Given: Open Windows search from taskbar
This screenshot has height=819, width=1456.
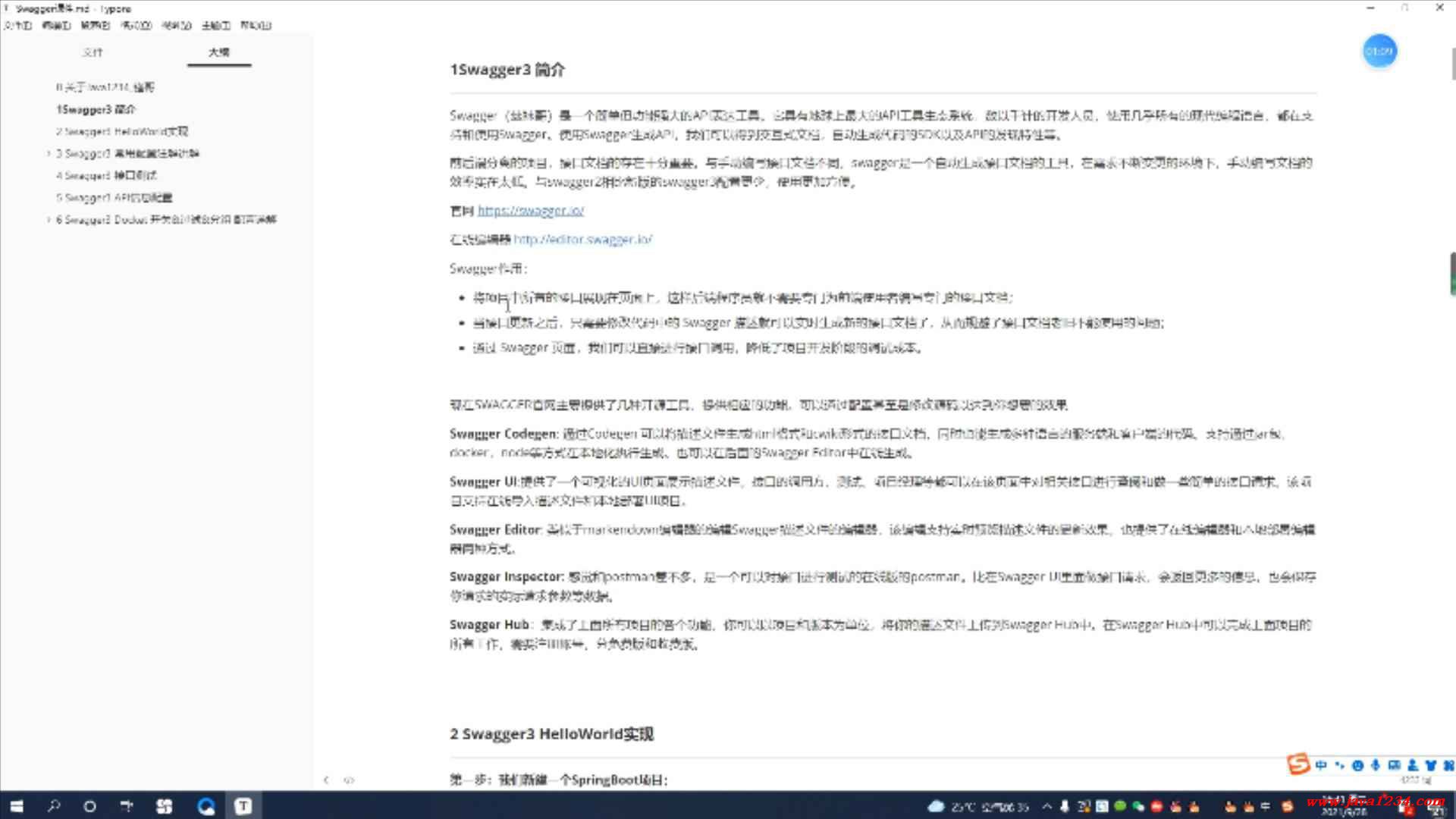Looking at the screenshot, I should 53,806.
